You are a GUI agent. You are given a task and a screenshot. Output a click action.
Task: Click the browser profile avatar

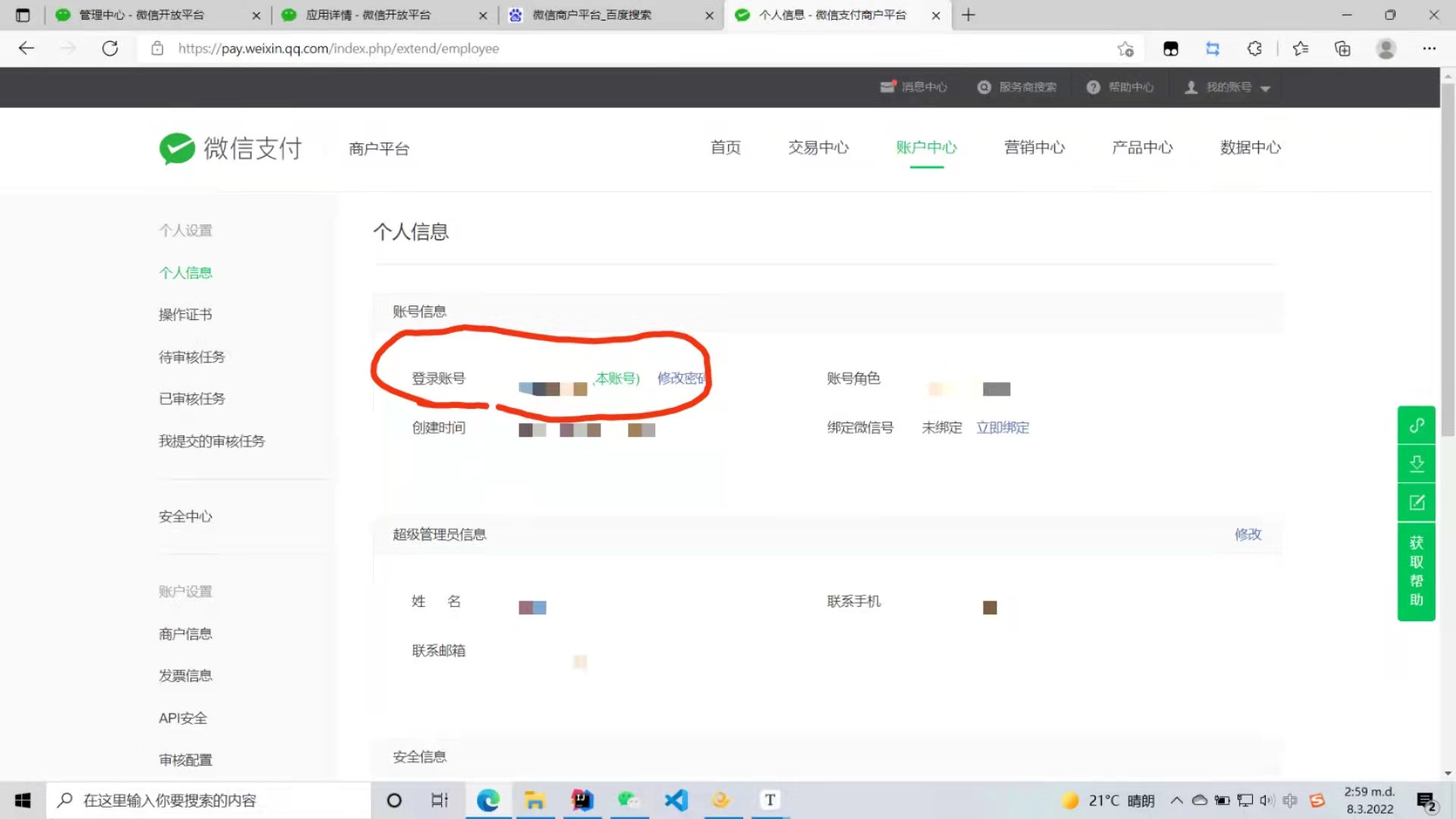pyautogui.click(x=1386, y=49)
